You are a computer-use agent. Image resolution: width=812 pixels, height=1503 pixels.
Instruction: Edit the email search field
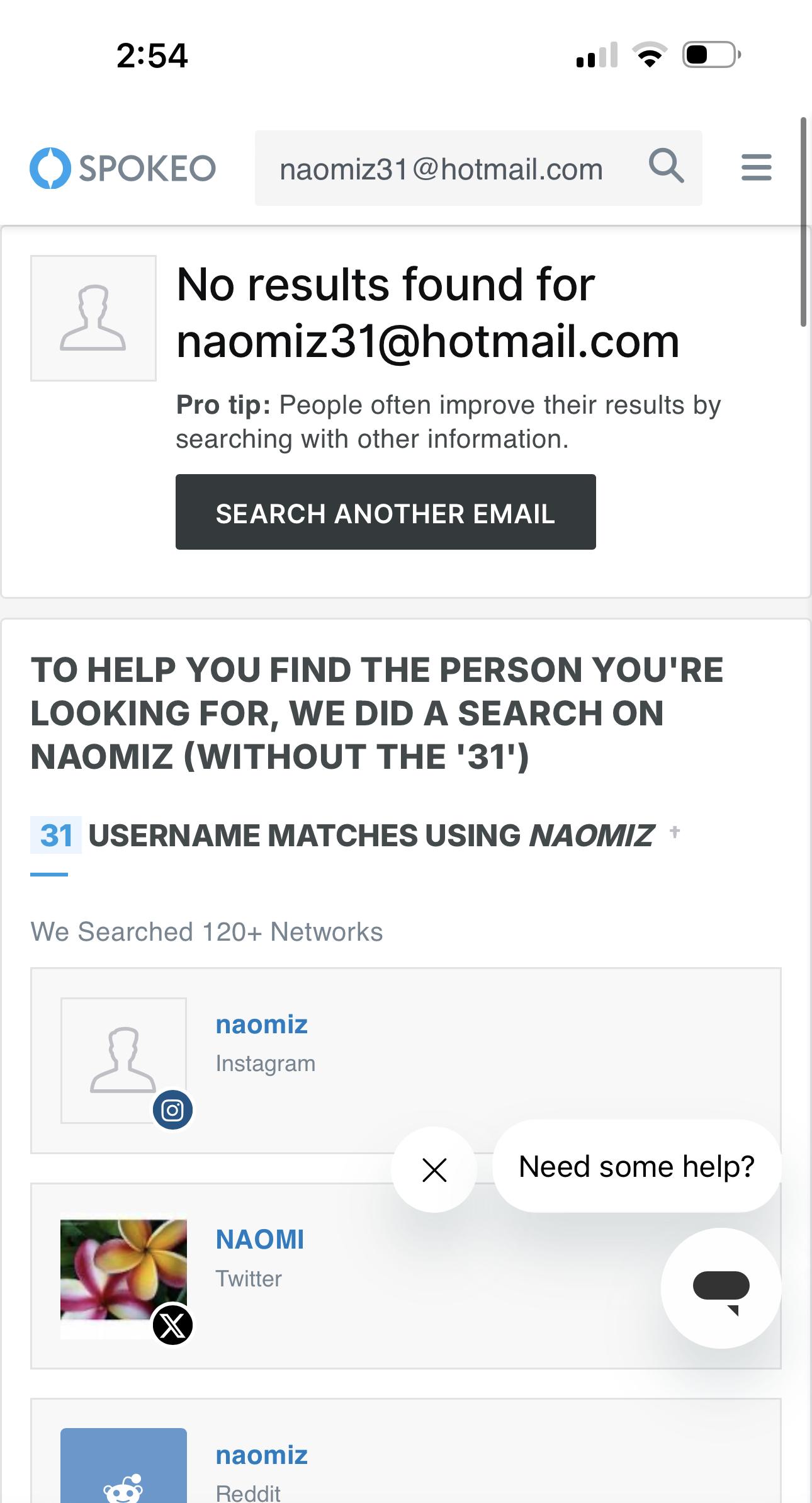[x=441, y=169]
